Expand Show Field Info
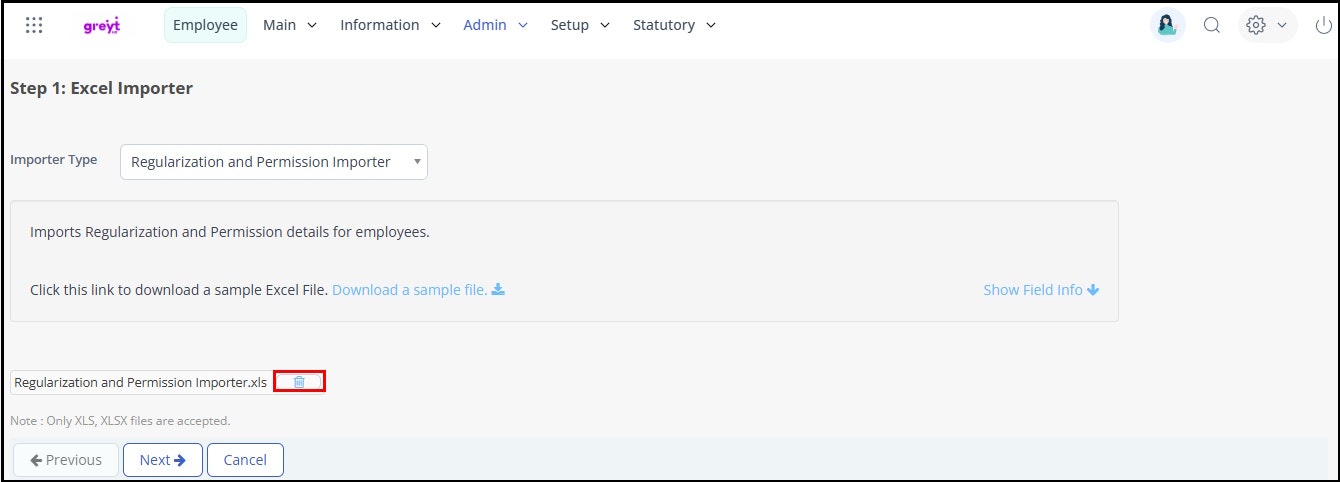 (x=1040, y=290)
